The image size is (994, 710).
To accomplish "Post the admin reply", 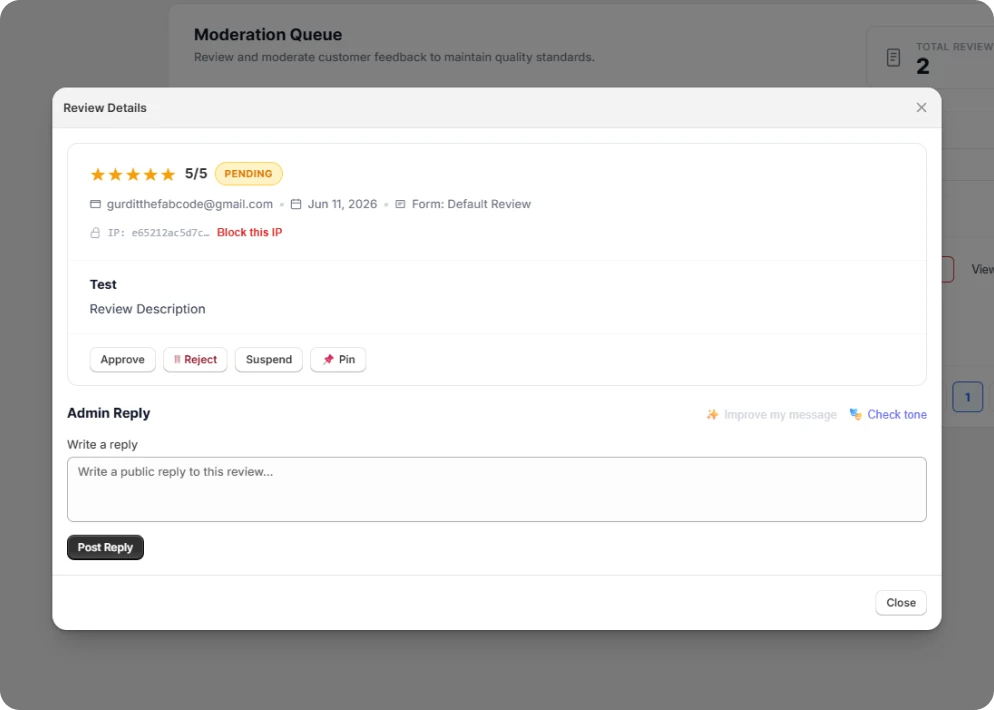I will tap(105, 547).
